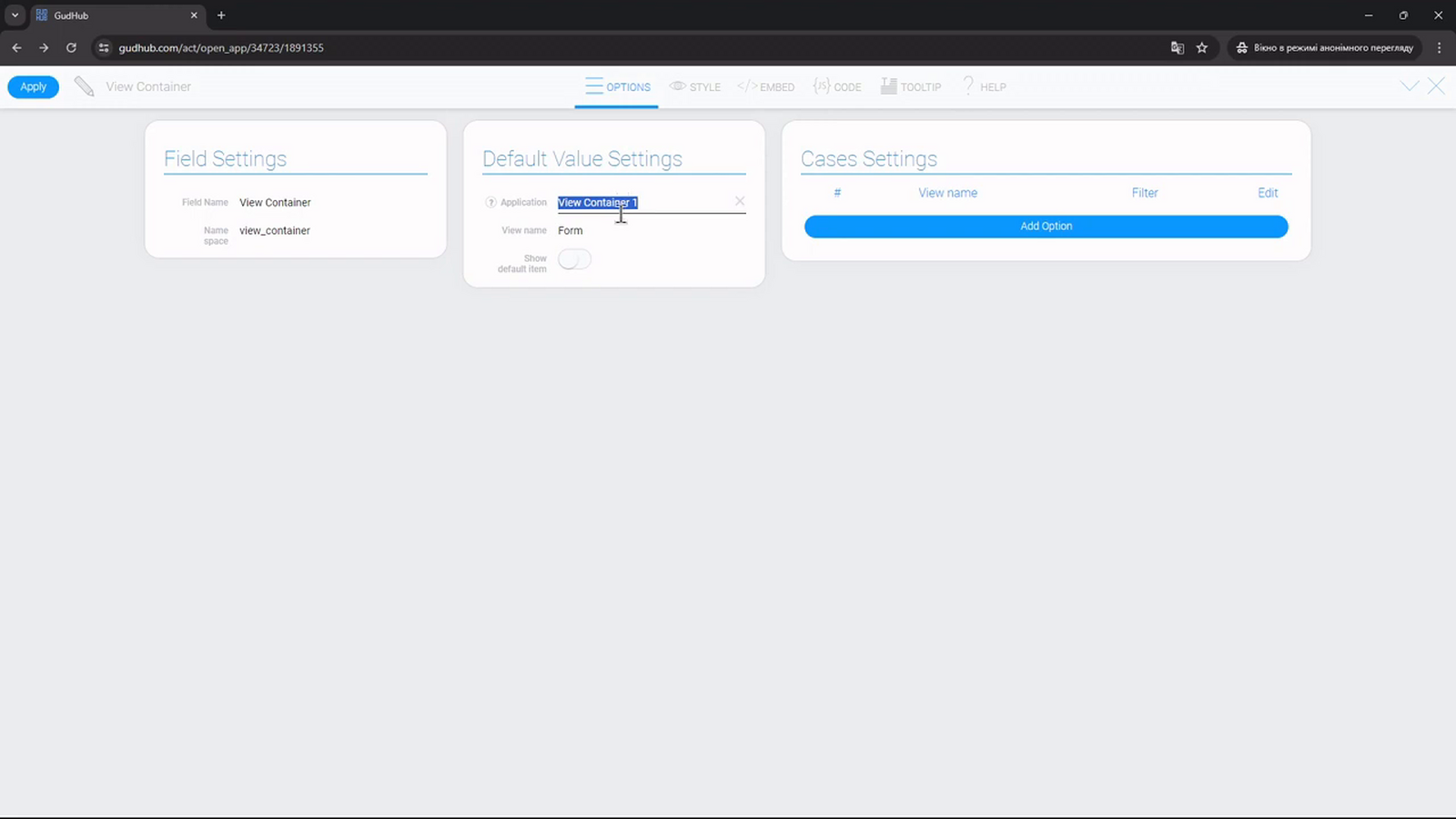Toggle Show default item switch

coord(574,260)
